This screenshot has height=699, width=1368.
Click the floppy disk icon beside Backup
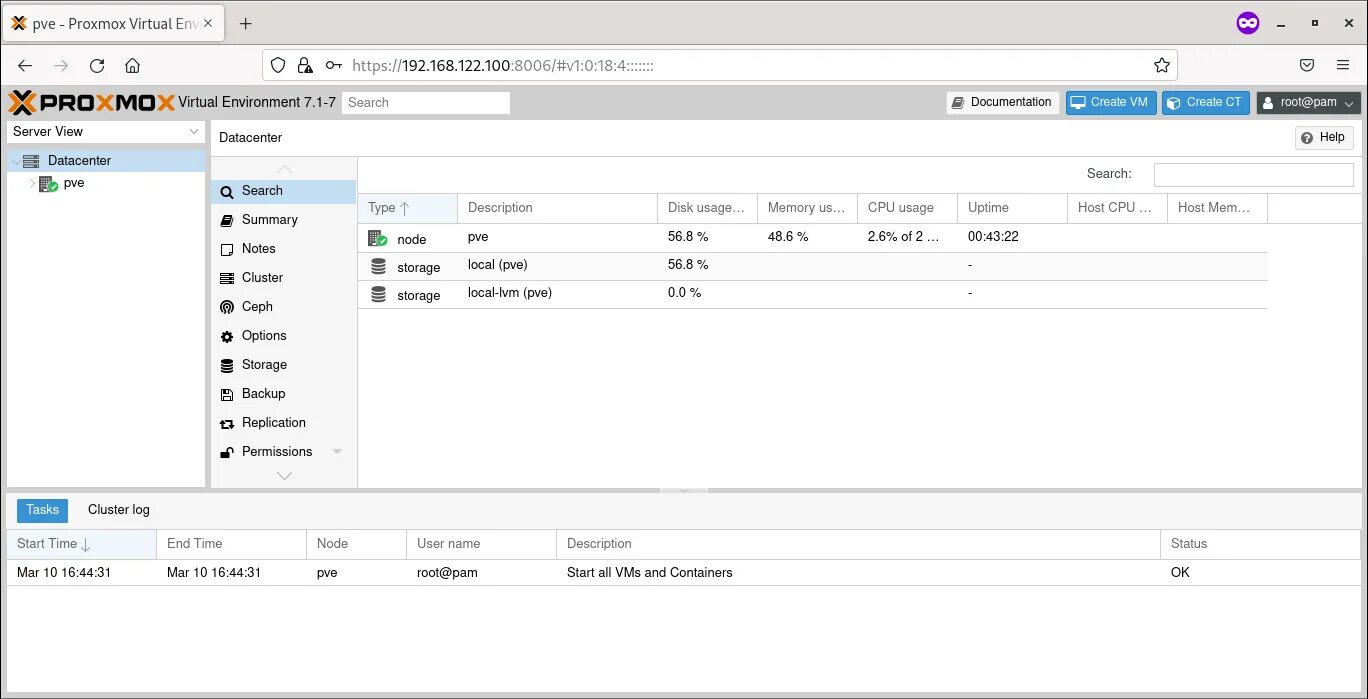[x=227, y=394]
